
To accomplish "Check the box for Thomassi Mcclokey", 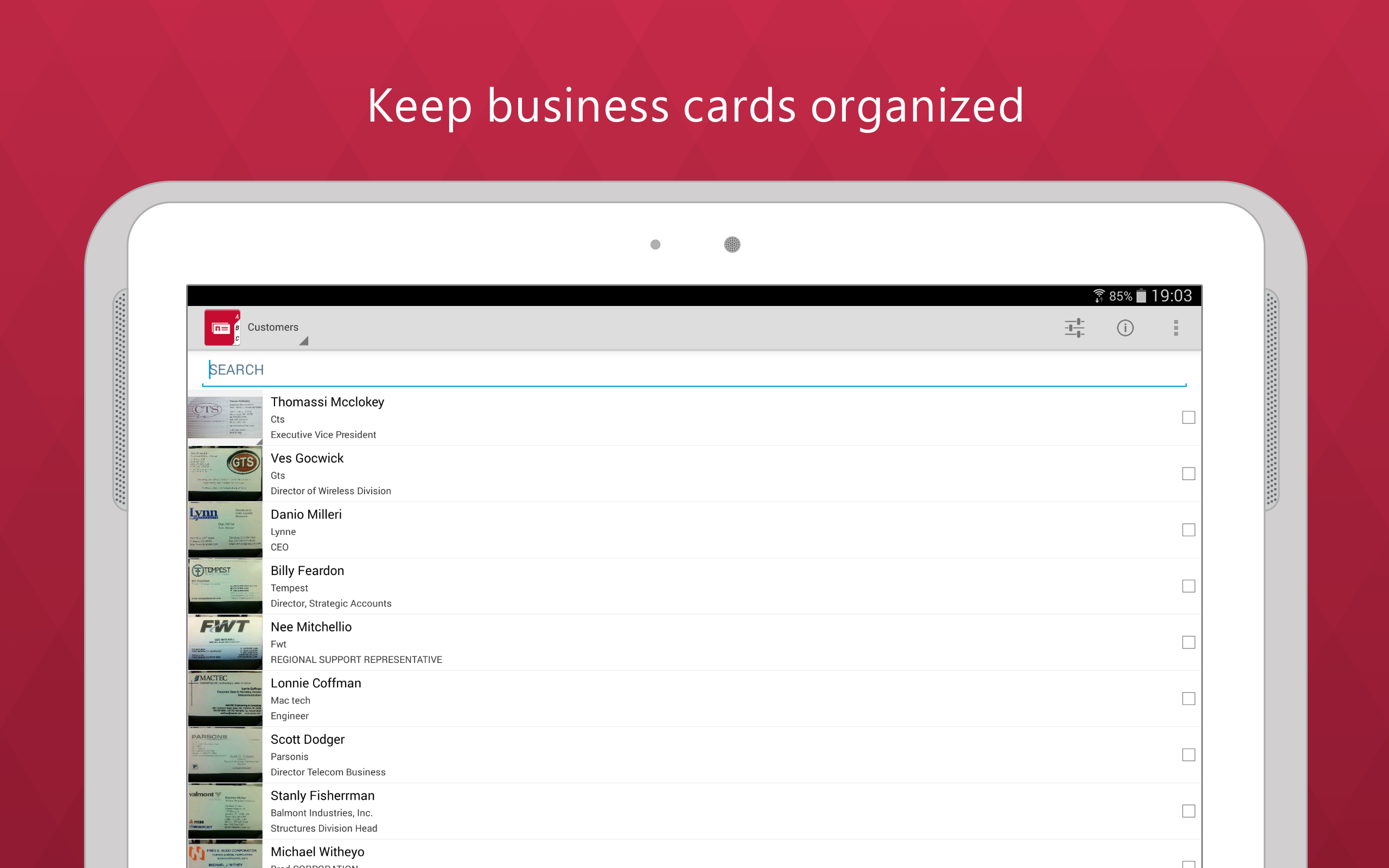I will tap(1188, 417).
